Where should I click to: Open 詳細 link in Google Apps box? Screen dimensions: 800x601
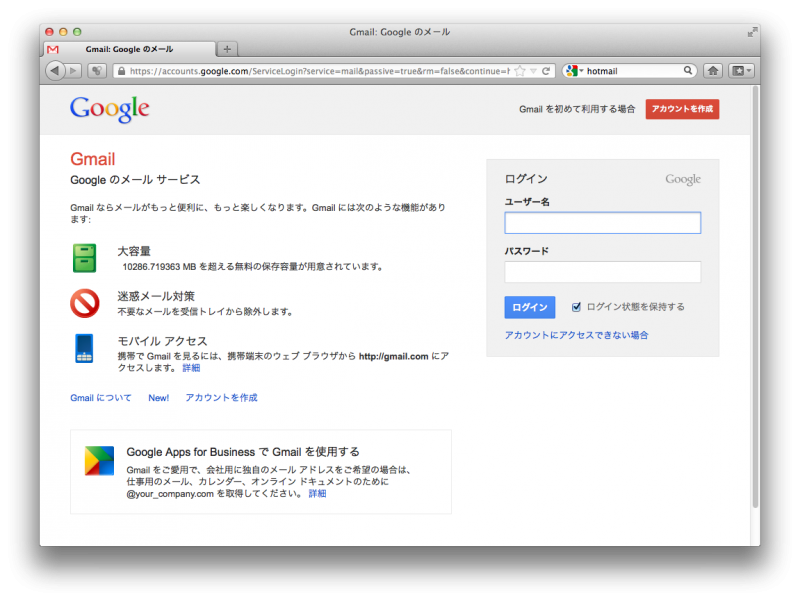[x=317, y=493]
